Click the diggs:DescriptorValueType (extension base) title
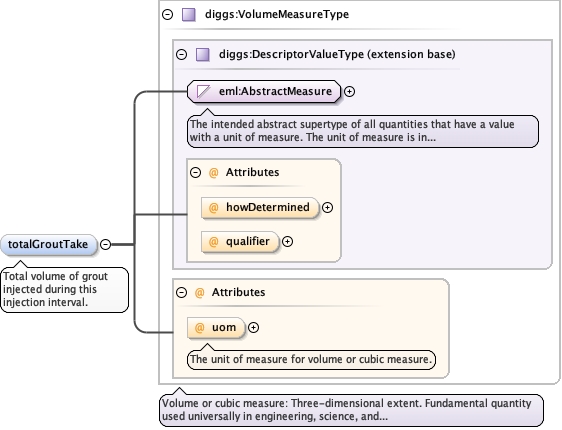 pyautogui.click(x=337, y=54)
